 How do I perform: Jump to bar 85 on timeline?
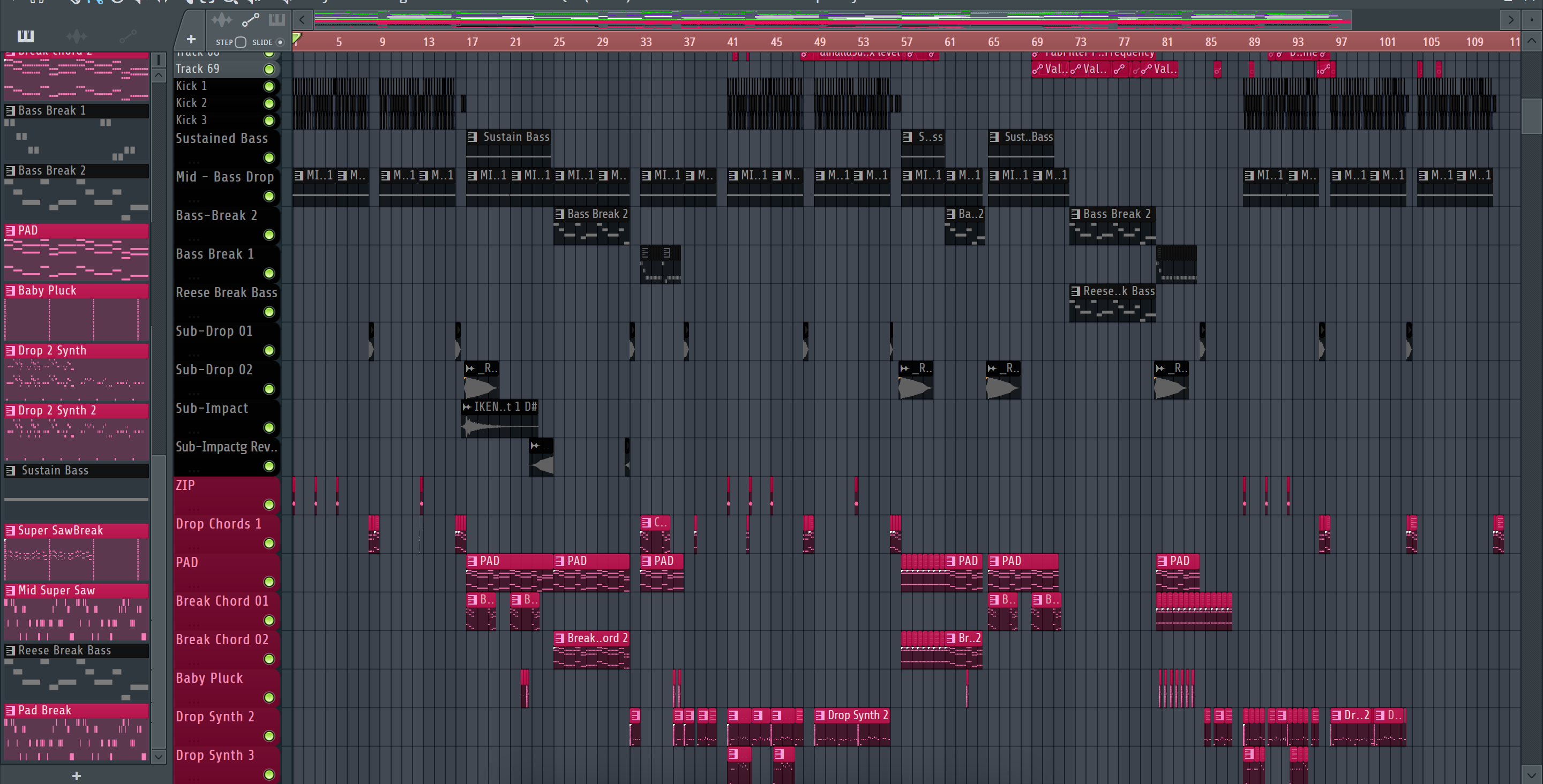pos(1211,42)
